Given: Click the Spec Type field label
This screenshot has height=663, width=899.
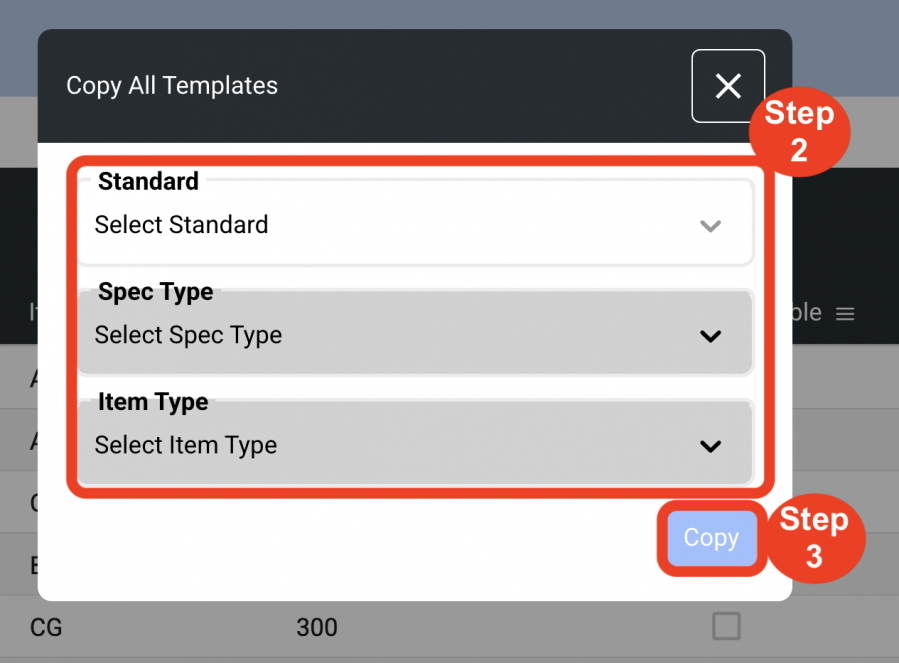Looking at the screenshot, I should [x=155, y=292].
